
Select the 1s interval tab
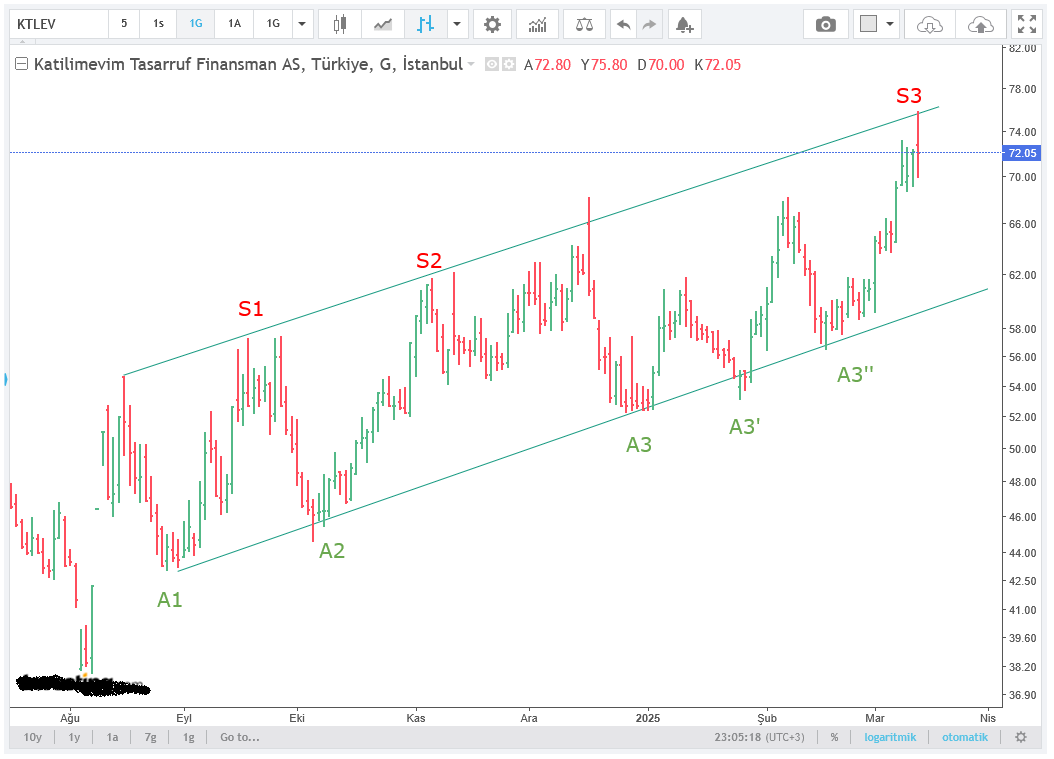158,24
